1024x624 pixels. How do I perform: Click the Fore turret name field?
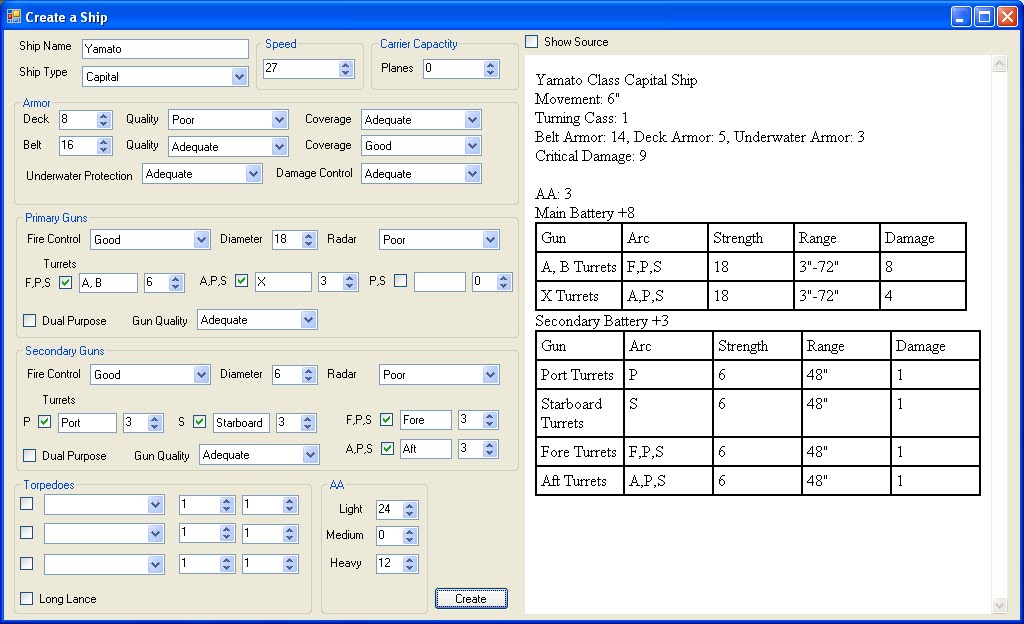(x=426, y=420)
